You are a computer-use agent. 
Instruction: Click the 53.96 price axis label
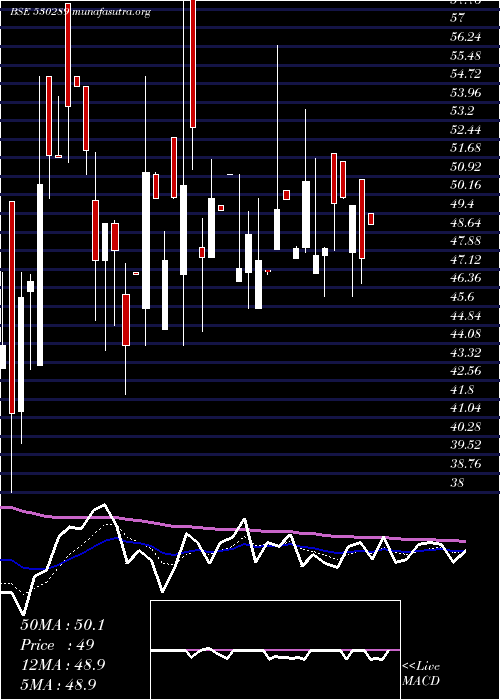tap(465, 93)
